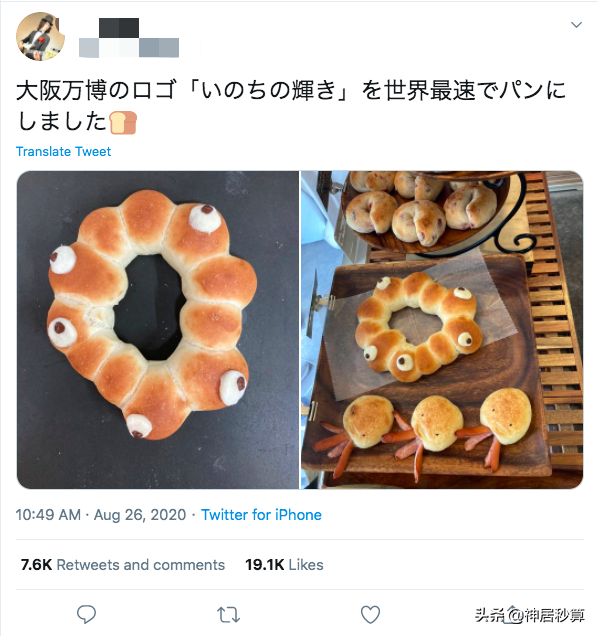Click the share icon at bottom right
This screenshot has height=636, width=598.
pyautogui.click(x=512, y=615)
